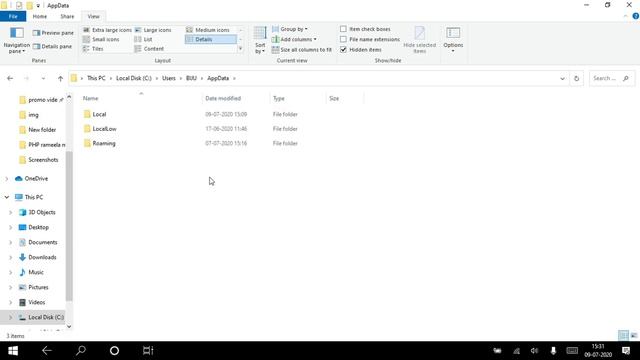Click Size all columns to fit
640x360 pixels.
pyautogui.click(x=302, y=49)
